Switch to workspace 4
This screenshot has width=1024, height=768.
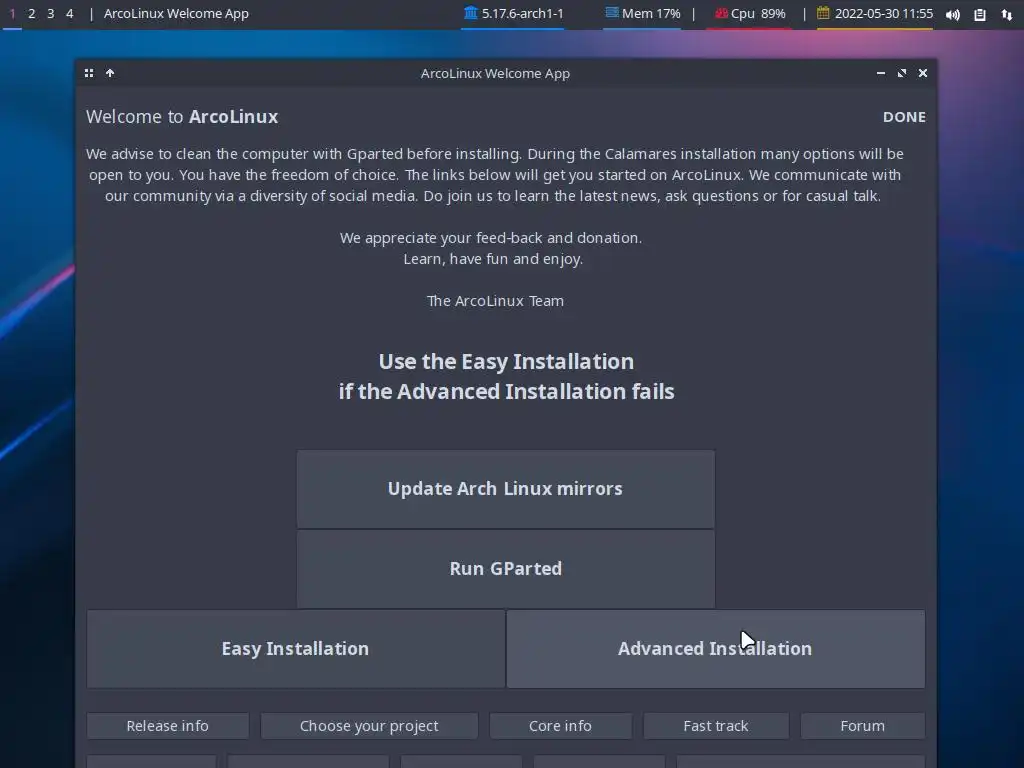pyautogui.click(x=69, y=13)
